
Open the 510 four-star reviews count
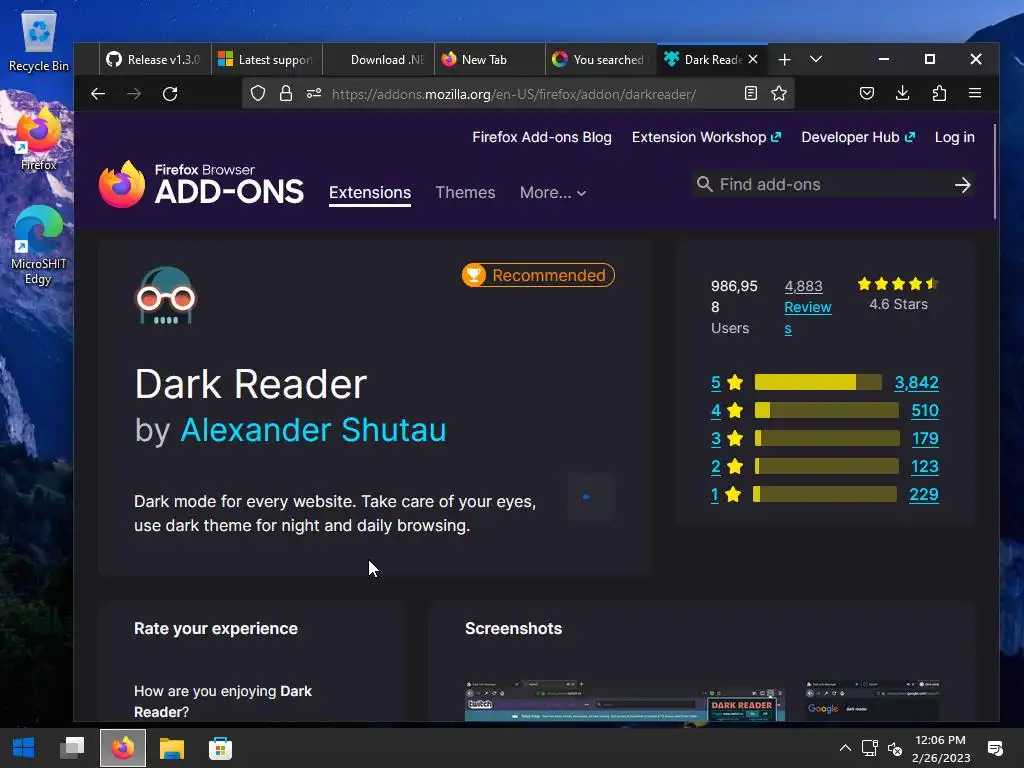pos(925,411)
